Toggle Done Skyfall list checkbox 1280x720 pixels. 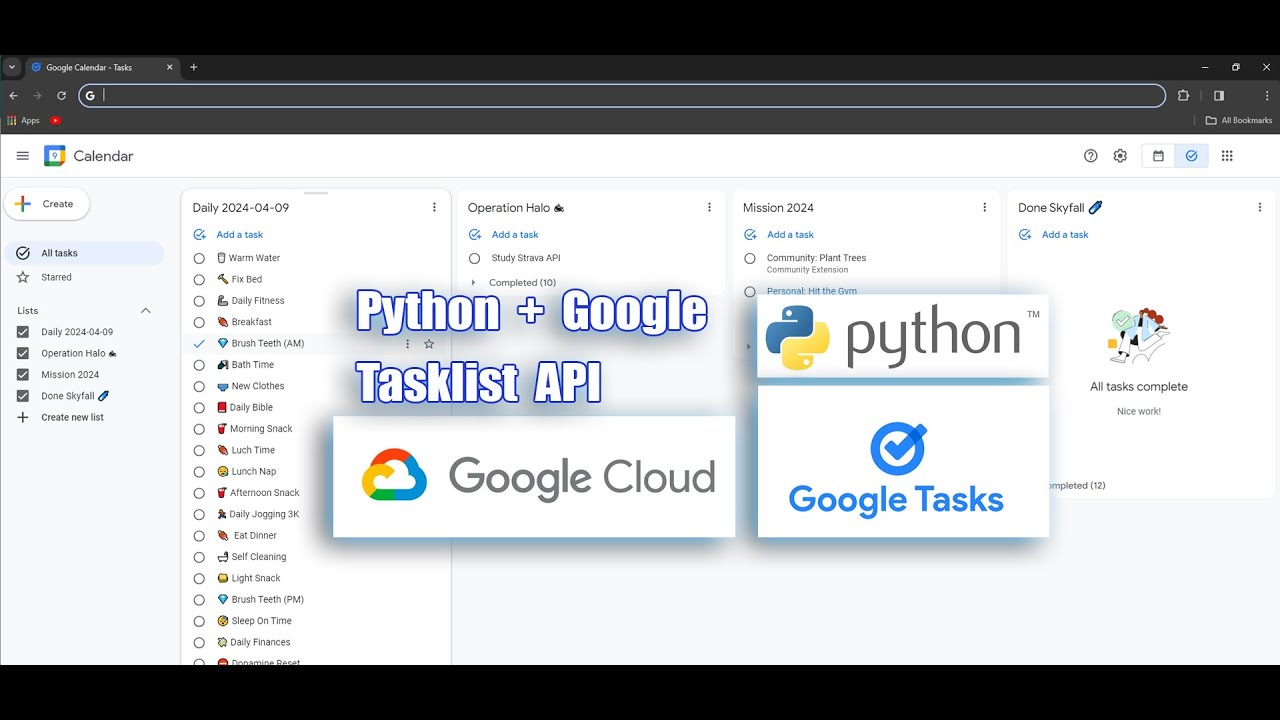pyautogui.click(x=23, y=396)
